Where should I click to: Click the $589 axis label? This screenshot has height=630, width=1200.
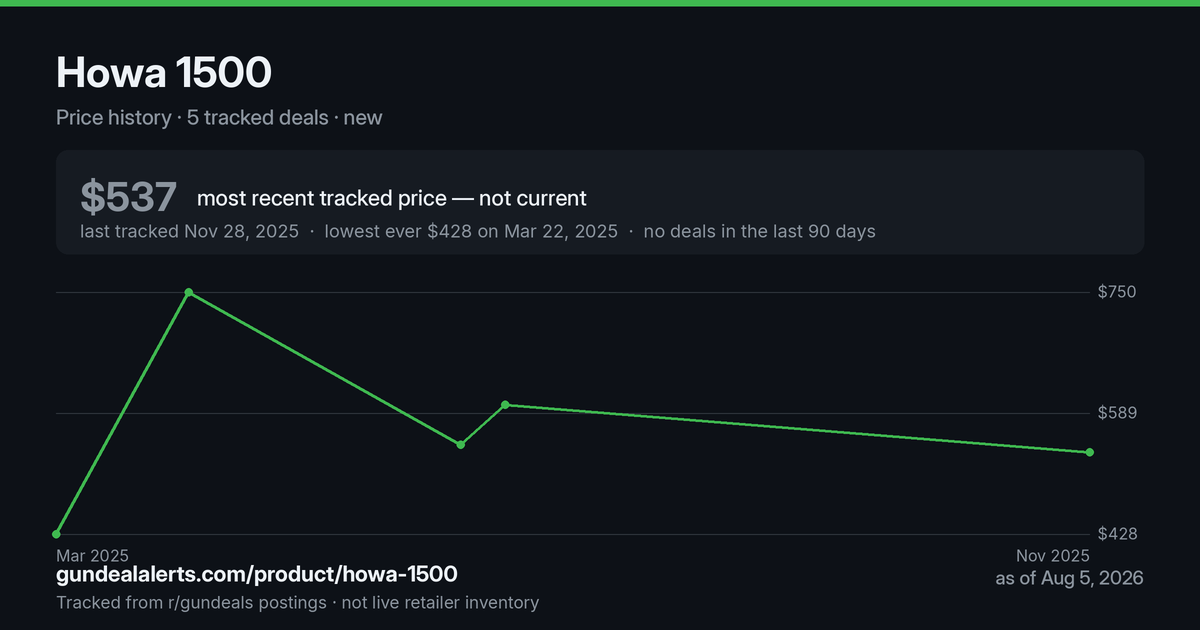(x=1117, y=413)
